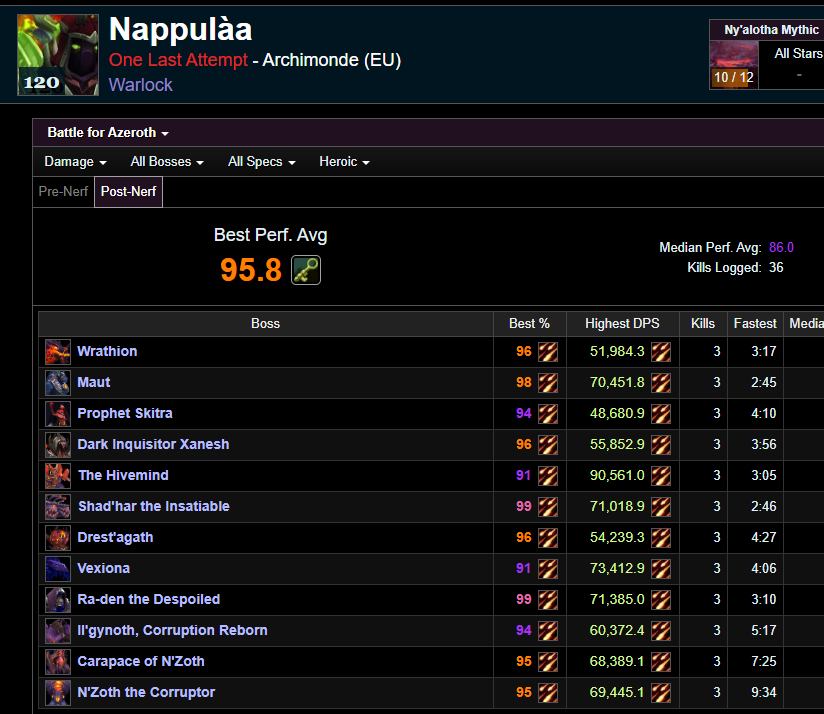Click the Prophet Skitra boss portrait icon
The height and width of the screenshot is (714, 824).
coord(58,413)
